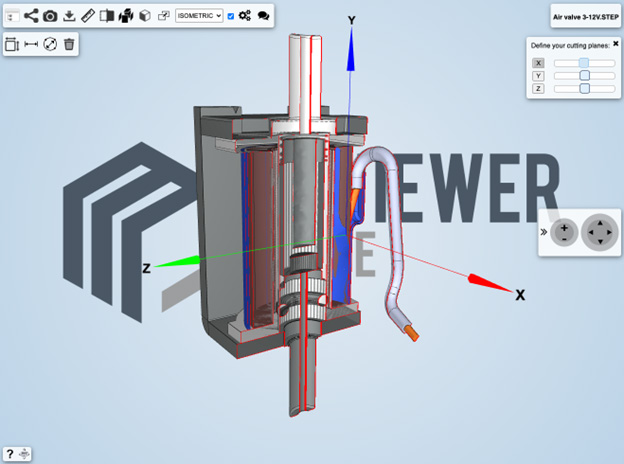The width and height of the screenshot is (624, 464).
Task: Activate the section cut view tool
Action: point(107,16)
